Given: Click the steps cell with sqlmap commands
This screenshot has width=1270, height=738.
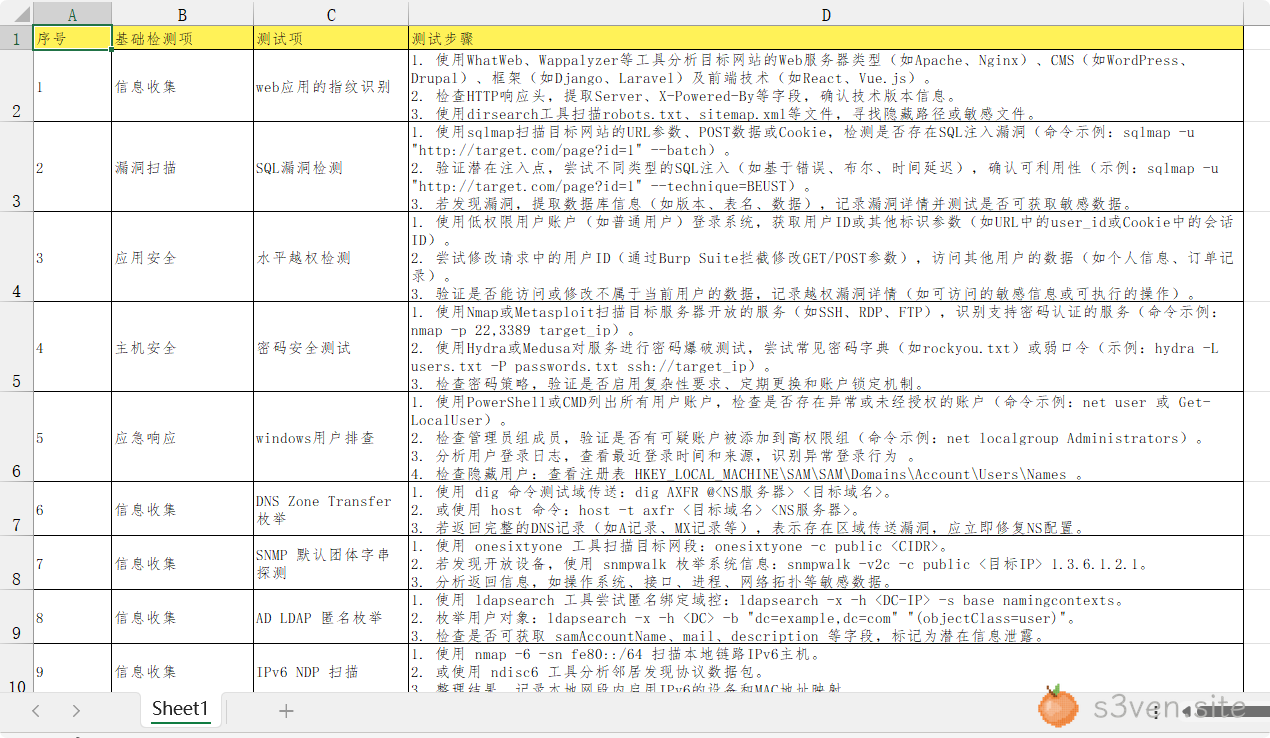Looking at the screenshot, I should pyautogui.click(x=826, y=167).
